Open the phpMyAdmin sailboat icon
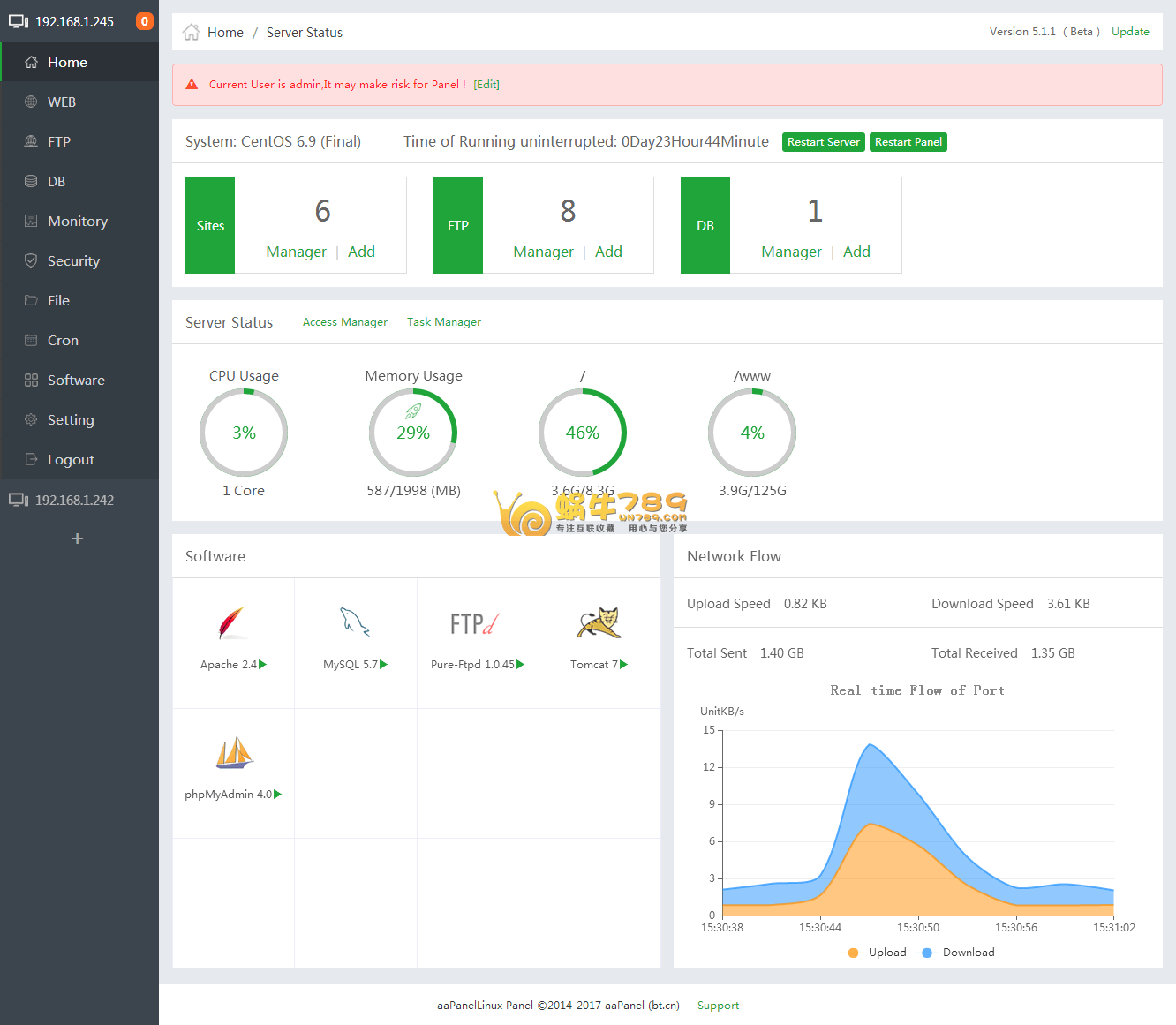Viewport: 1176px width, 1025px height. point(234,753)
